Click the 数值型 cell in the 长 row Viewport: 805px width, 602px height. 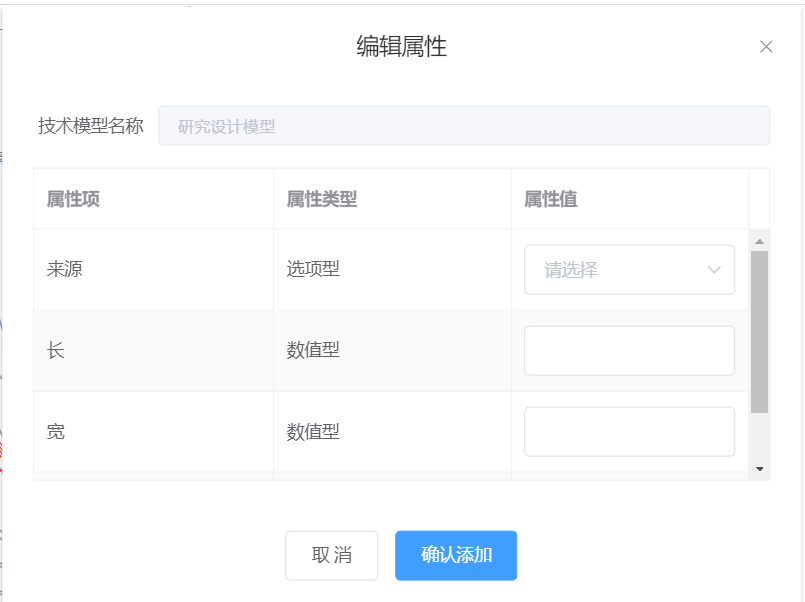coord(313,351)
